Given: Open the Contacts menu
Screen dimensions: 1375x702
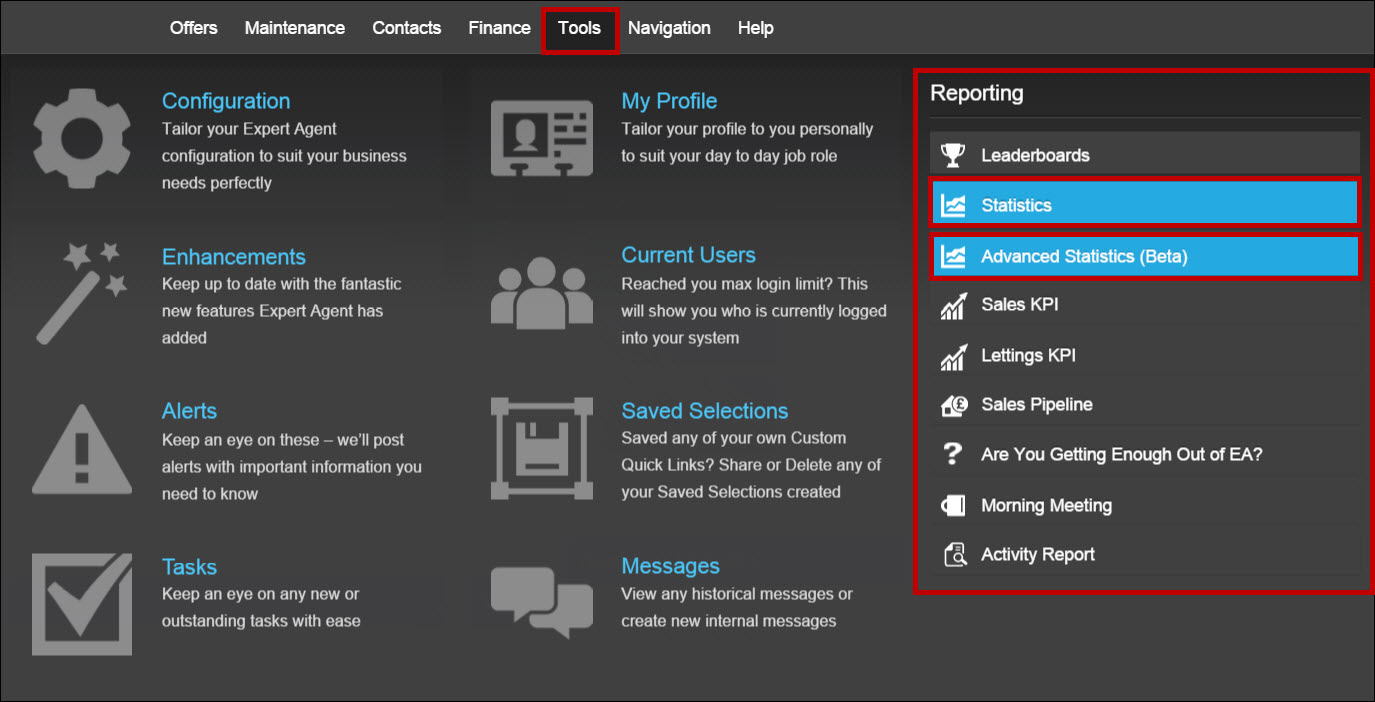Looking at the screenshot, I should point(407,28).
